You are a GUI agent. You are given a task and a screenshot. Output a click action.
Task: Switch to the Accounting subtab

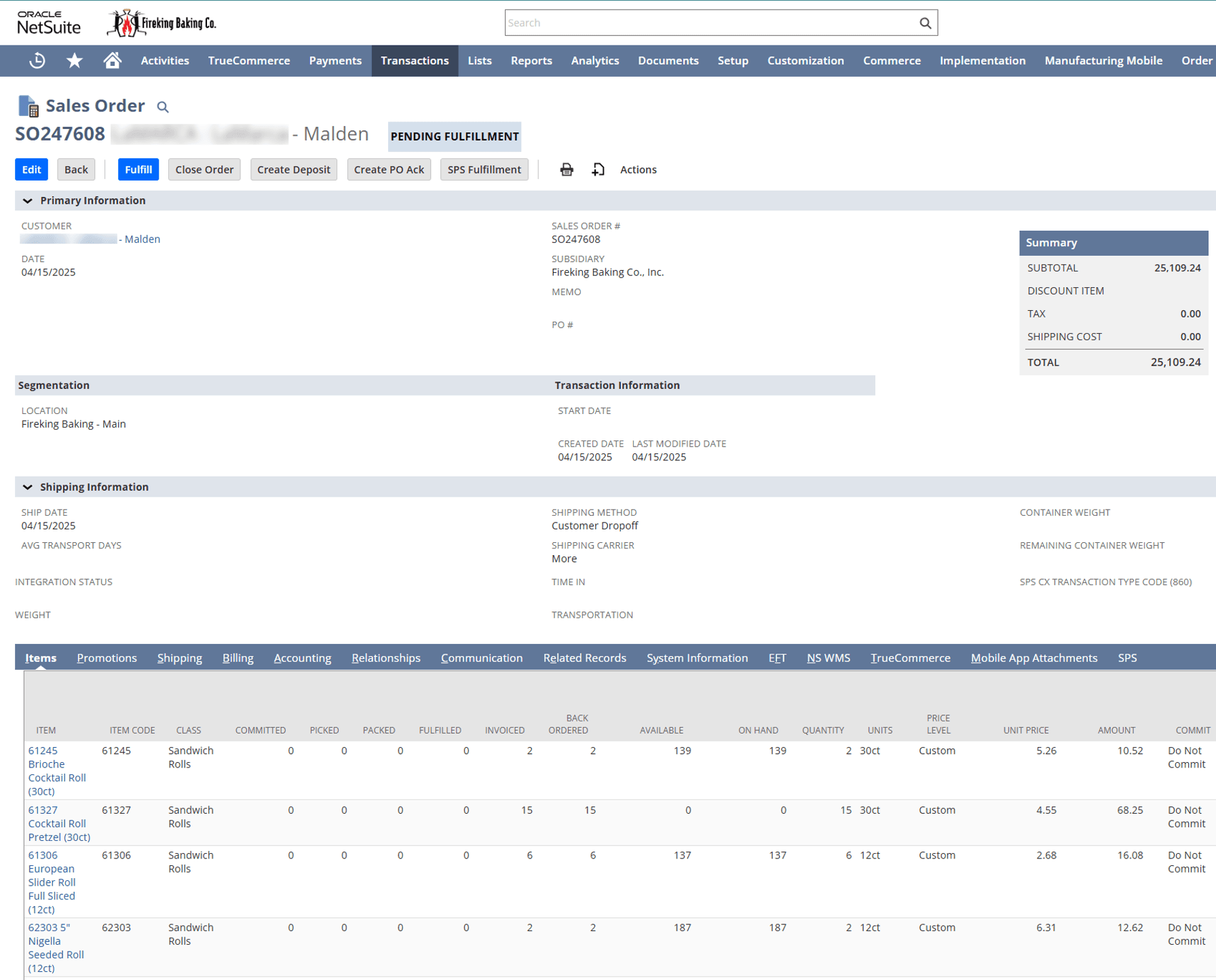(x=303, y=658)
